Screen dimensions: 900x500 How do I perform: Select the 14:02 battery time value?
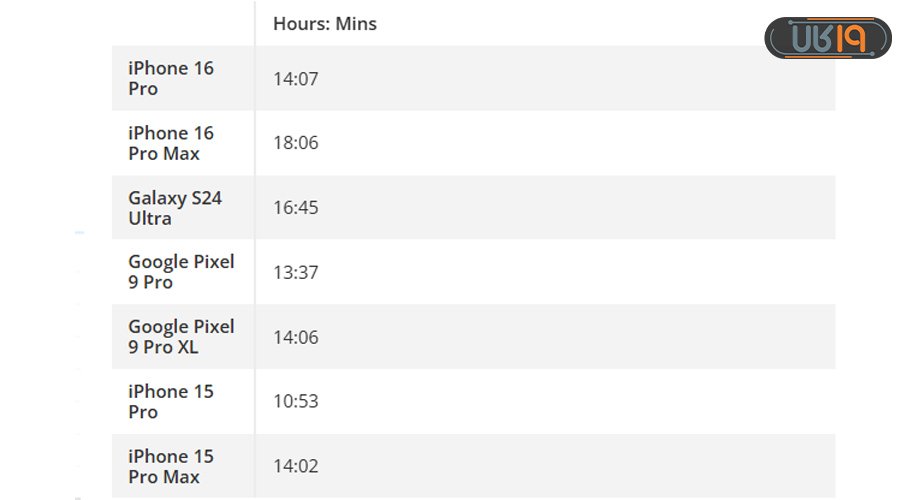point(296,466)
